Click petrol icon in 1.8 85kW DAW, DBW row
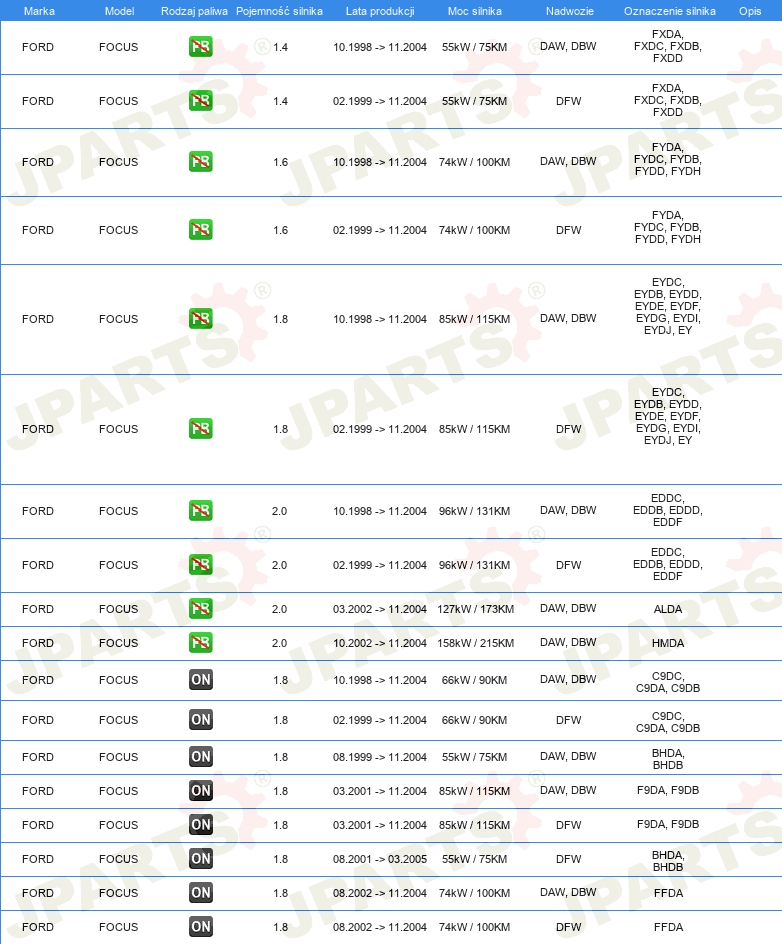Viewport: 782px width, 944px height. pyautogui.click(x=200, y=318)
